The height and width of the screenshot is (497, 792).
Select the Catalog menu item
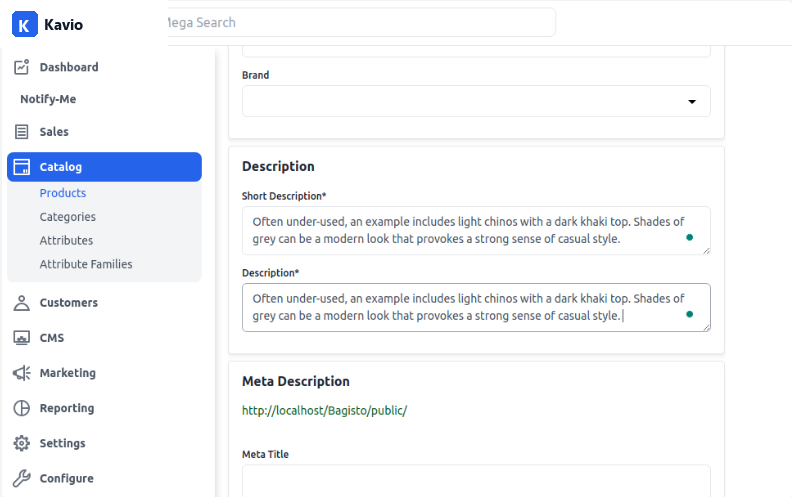(x=105, y=167)
